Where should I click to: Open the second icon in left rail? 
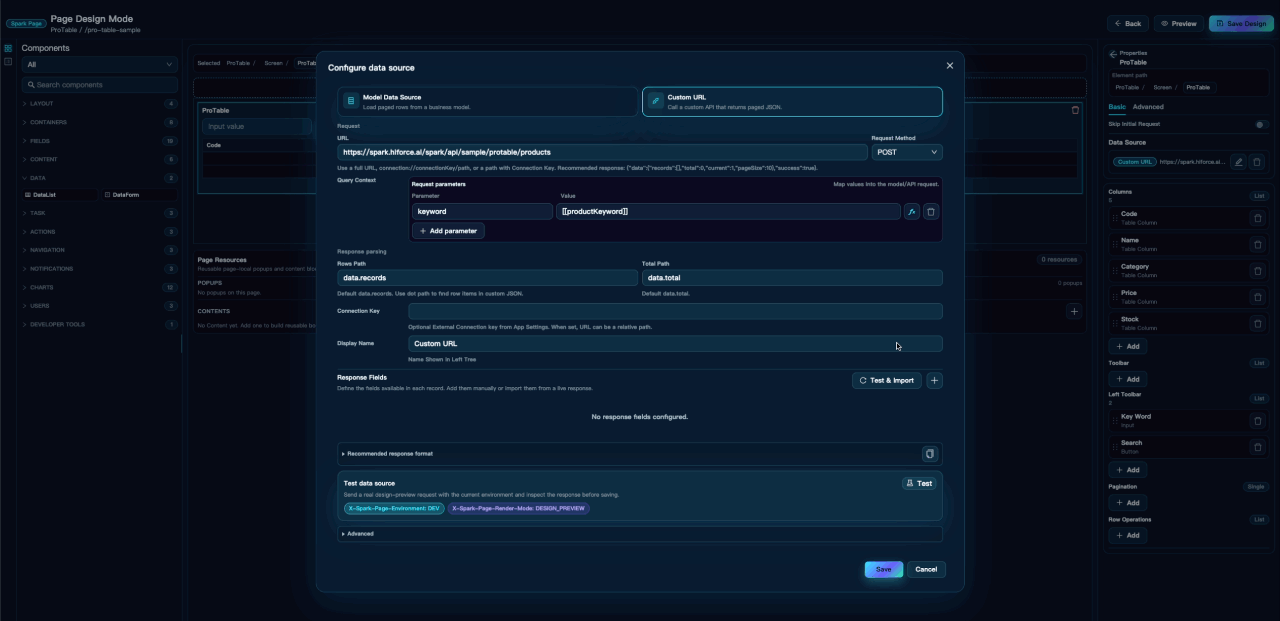(8, 62)
